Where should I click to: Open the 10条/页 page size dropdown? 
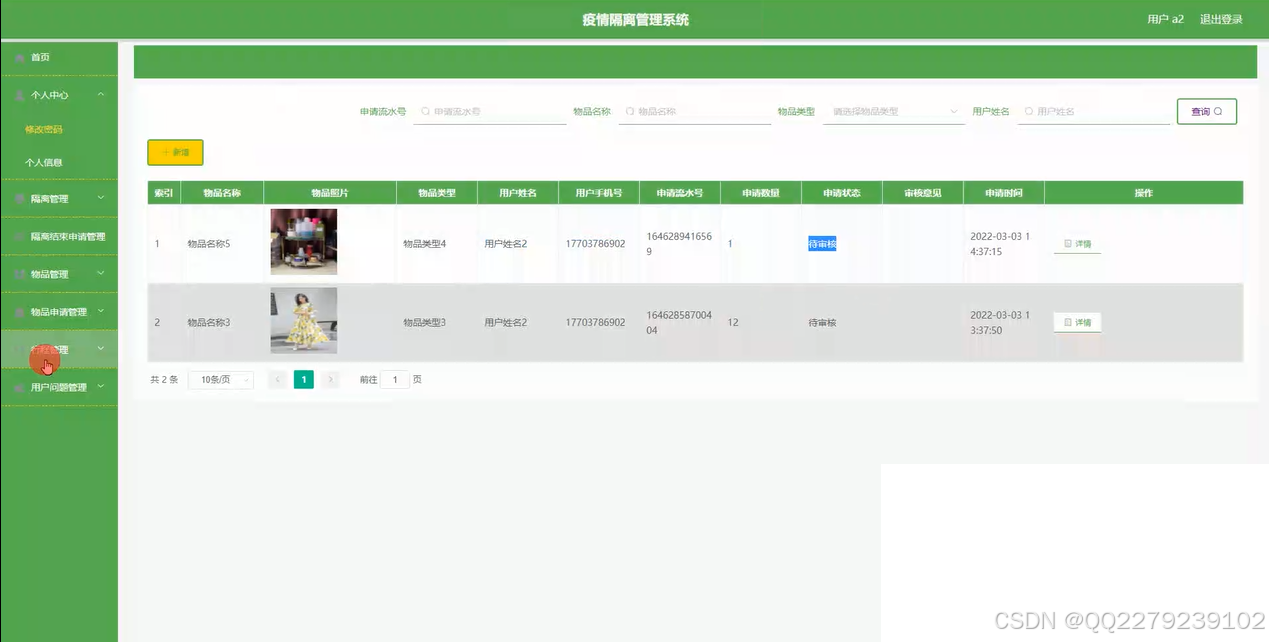pyautogui.click(x=221, y=379)
